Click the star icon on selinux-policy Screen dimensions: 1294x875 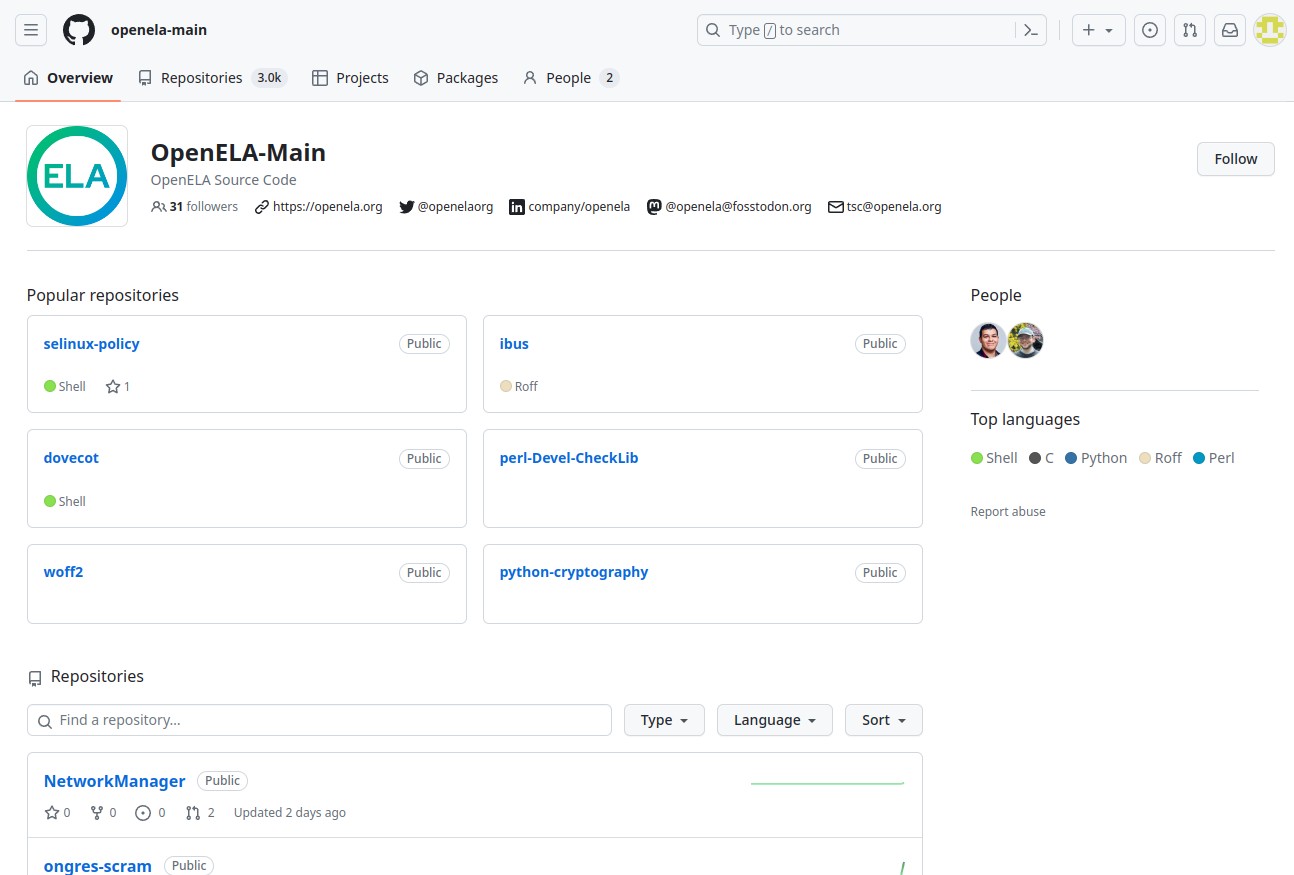[x=113, y=386]
